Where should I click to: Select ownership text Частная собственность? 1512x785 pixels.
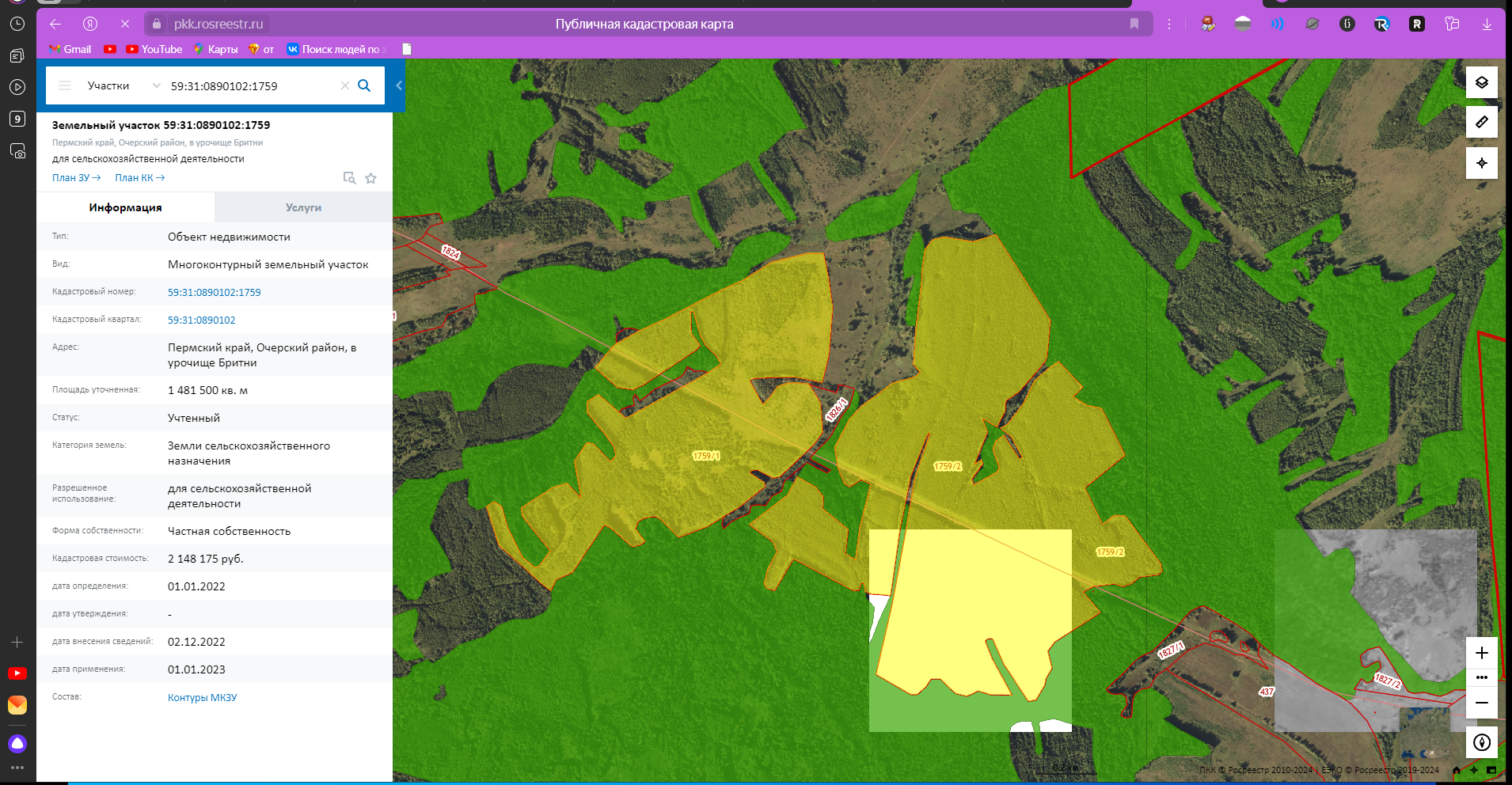(x=229, y=531)
